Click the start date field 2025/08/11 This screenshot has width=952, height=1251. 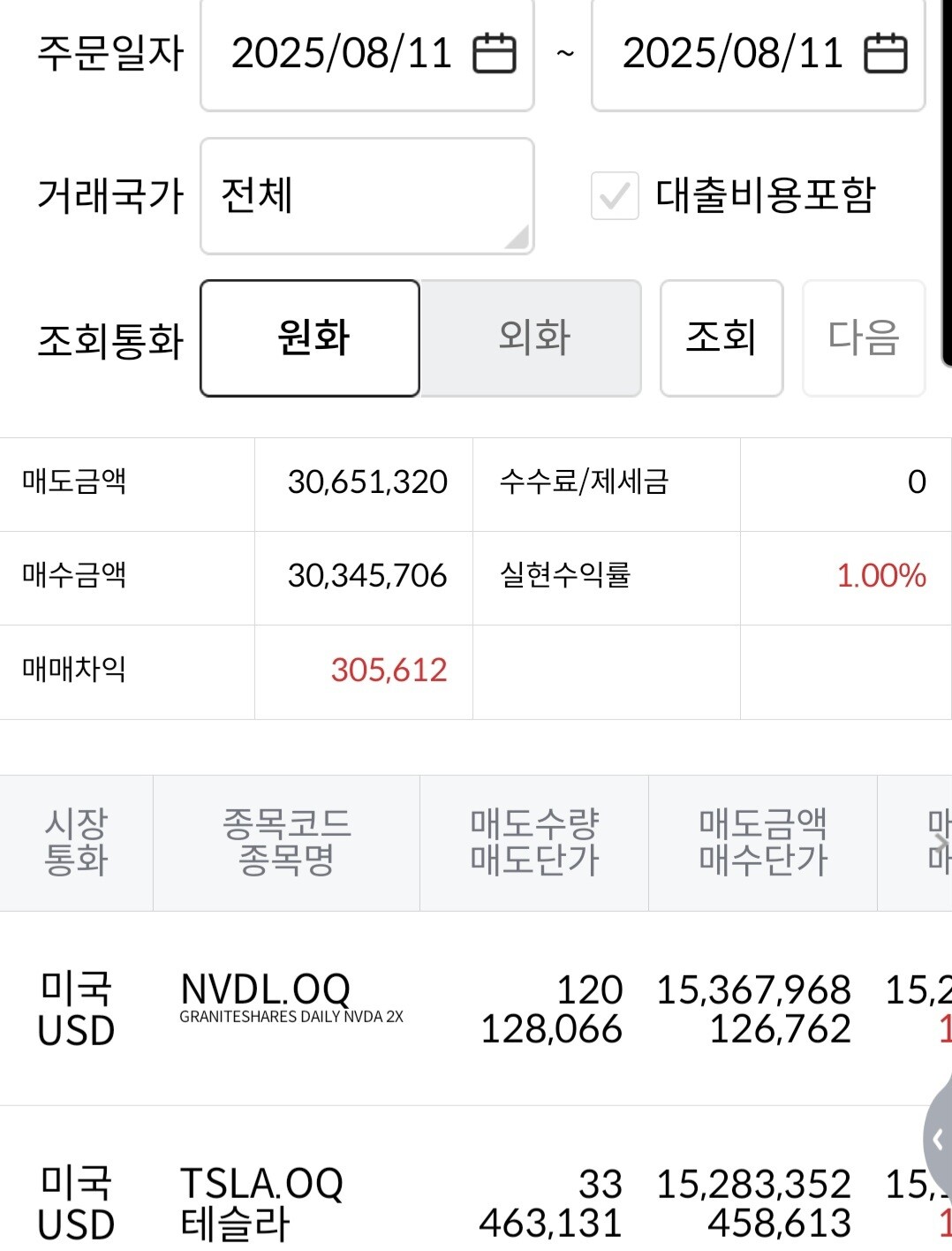[x=341, y=54]
